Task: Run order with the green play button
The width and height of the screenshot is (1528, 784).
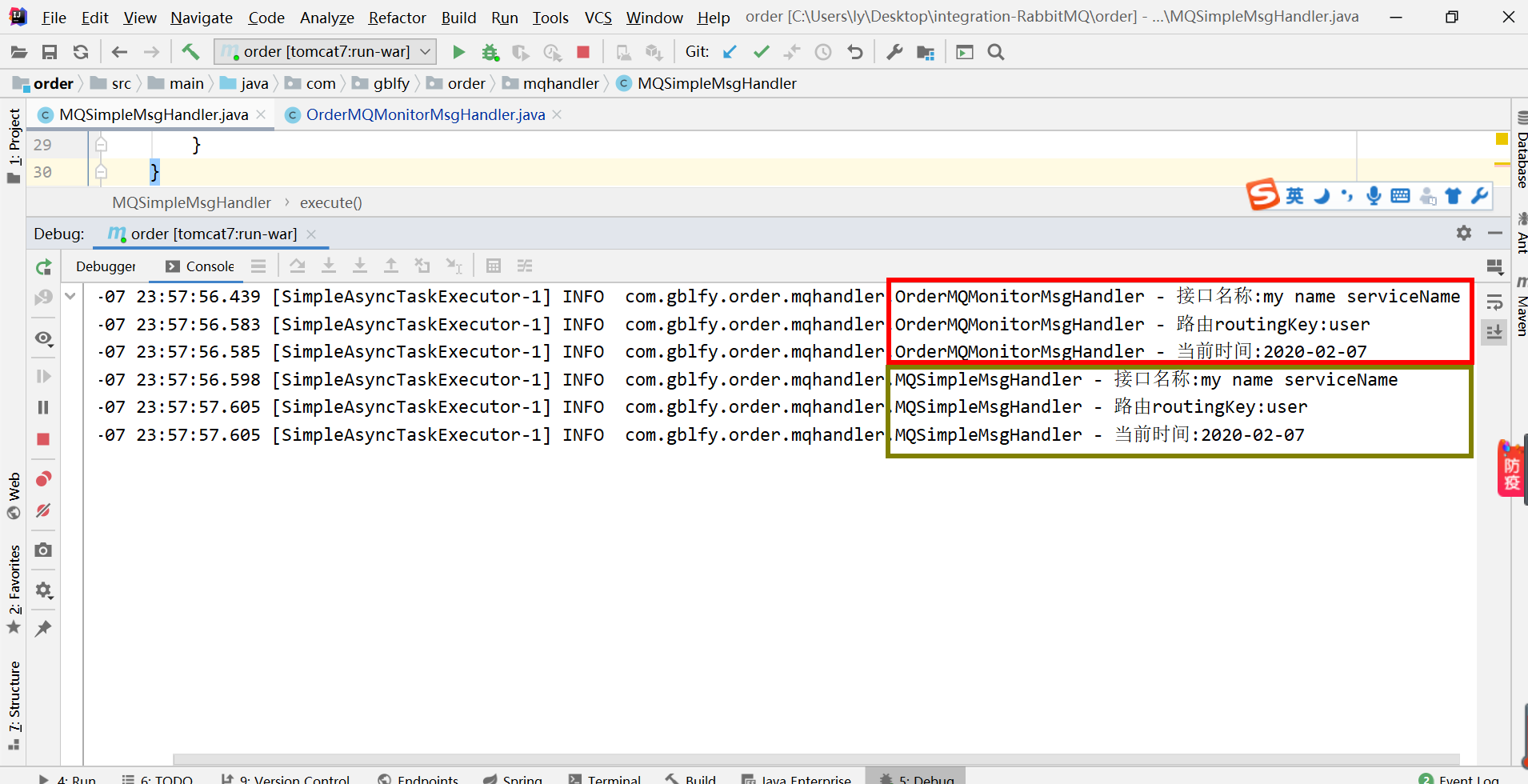Action: point(459,52)
